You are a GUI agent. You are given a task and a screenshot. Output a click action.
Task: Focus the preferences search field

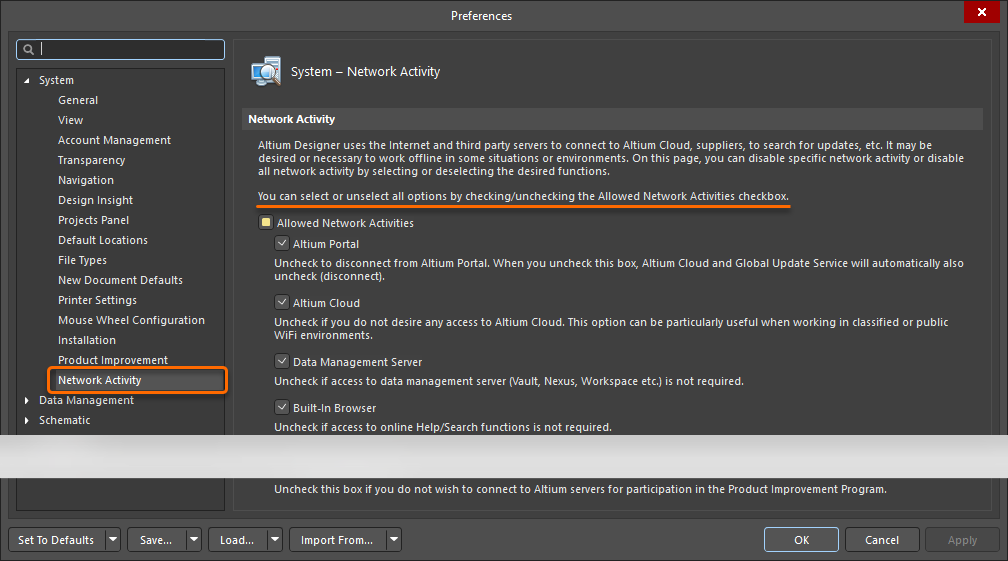point(120,49)
